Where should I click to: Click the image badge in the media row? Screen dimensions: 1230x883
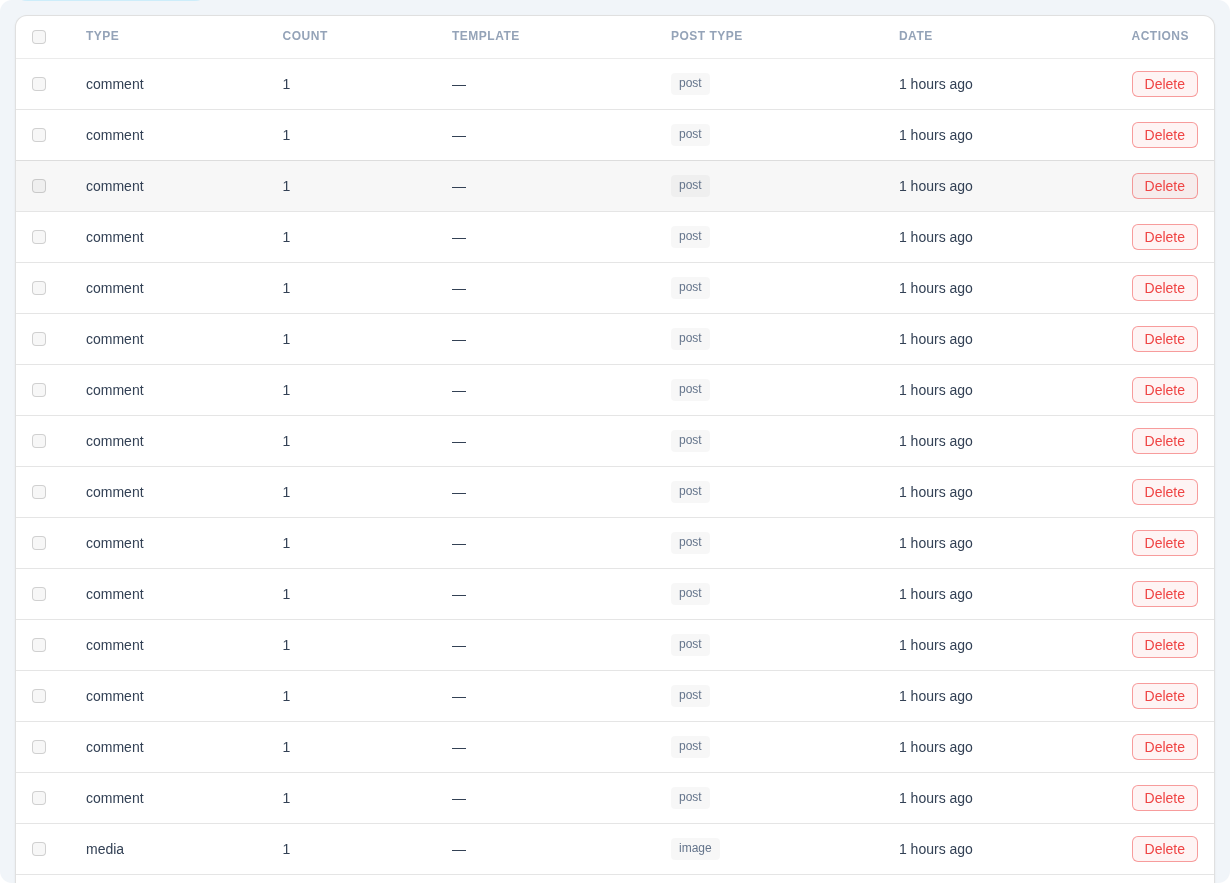pyautogui.click(x=695, y=849)
